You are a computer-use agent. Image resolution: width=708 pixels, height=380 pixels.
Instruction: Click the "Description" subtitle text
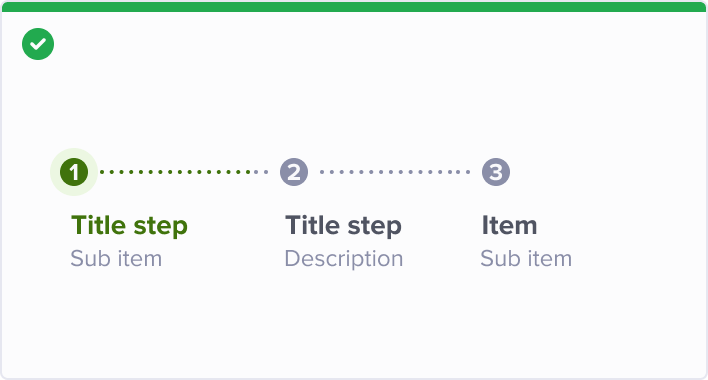pyautogui.click(x=344, y=259)
